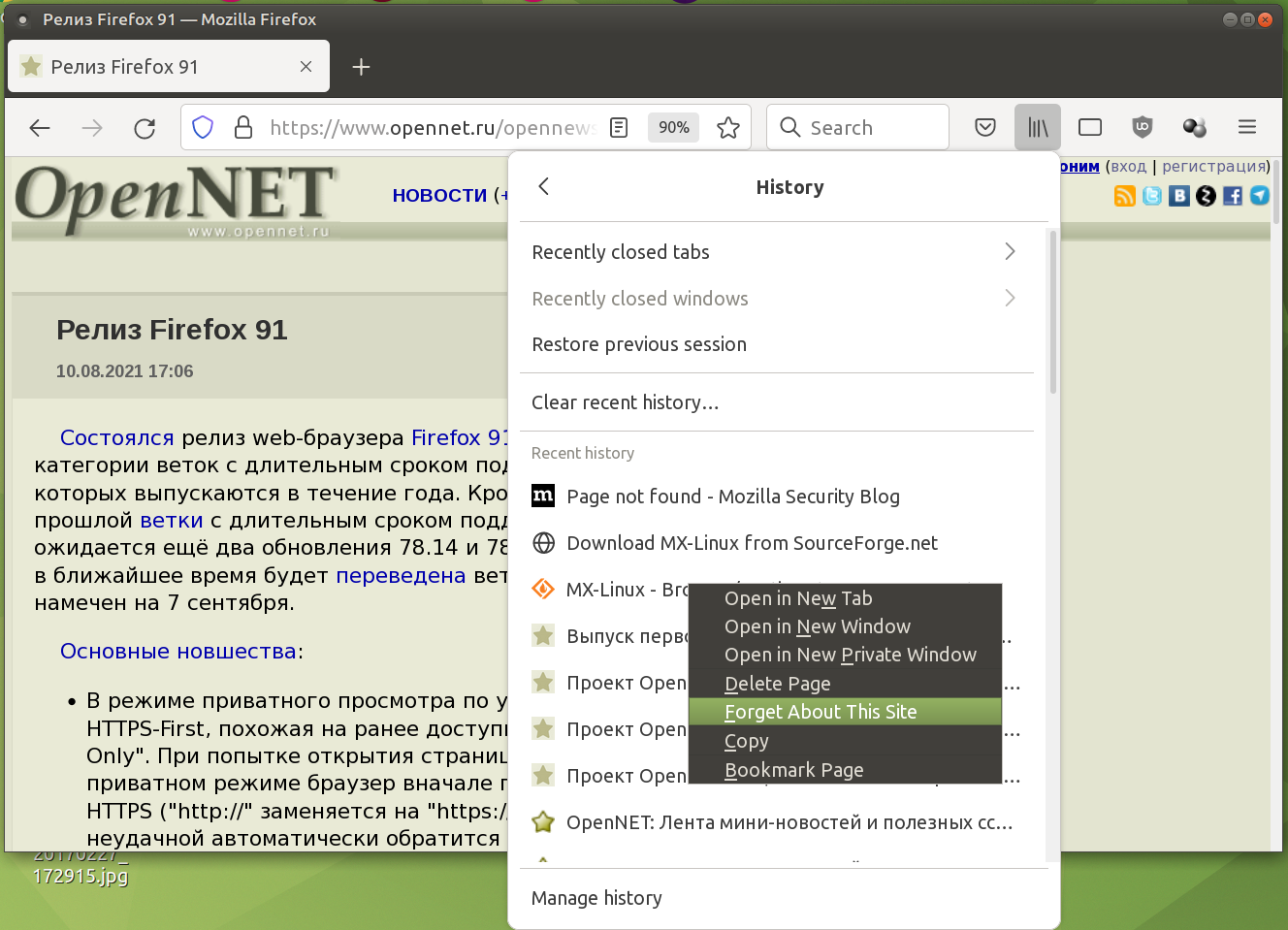Reload the page with refresh icon
This screenshot has height=930, width=1288.
pyautogui.click(x=145, y=127)
